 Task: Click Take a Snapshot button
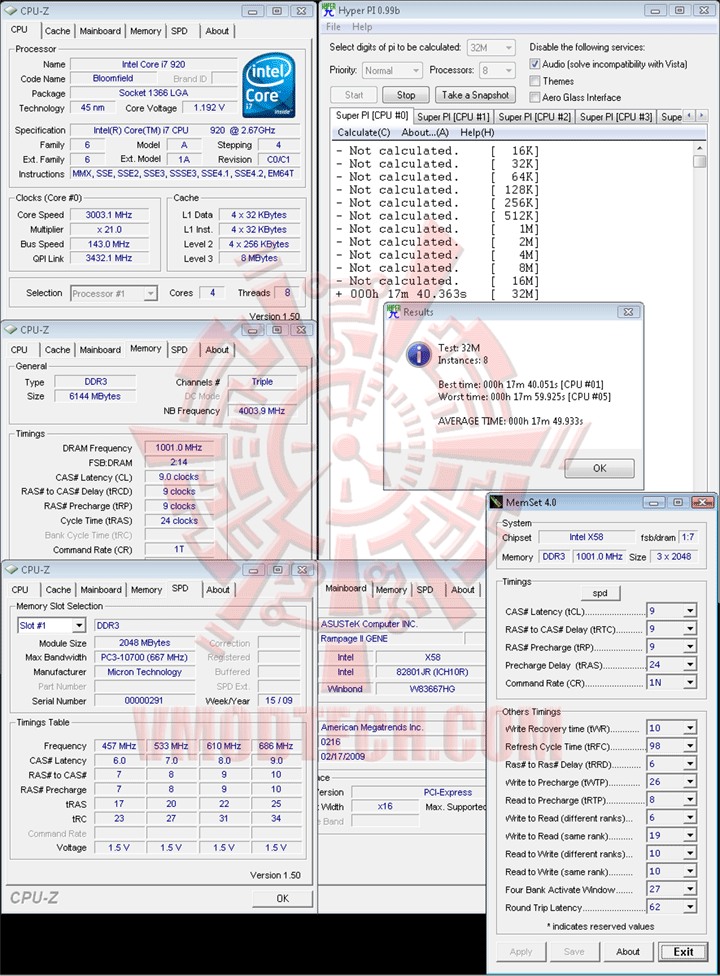(x=475, y=95)
